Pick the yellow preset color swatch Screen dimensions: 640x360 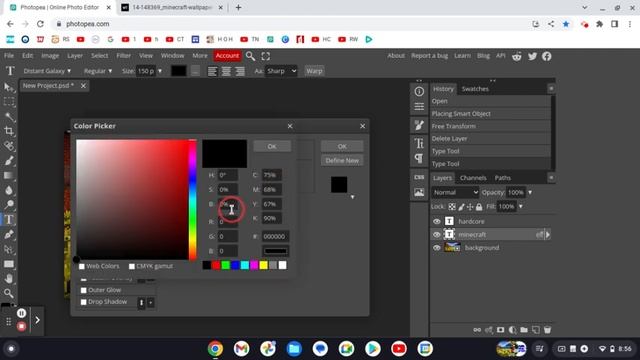264,265
